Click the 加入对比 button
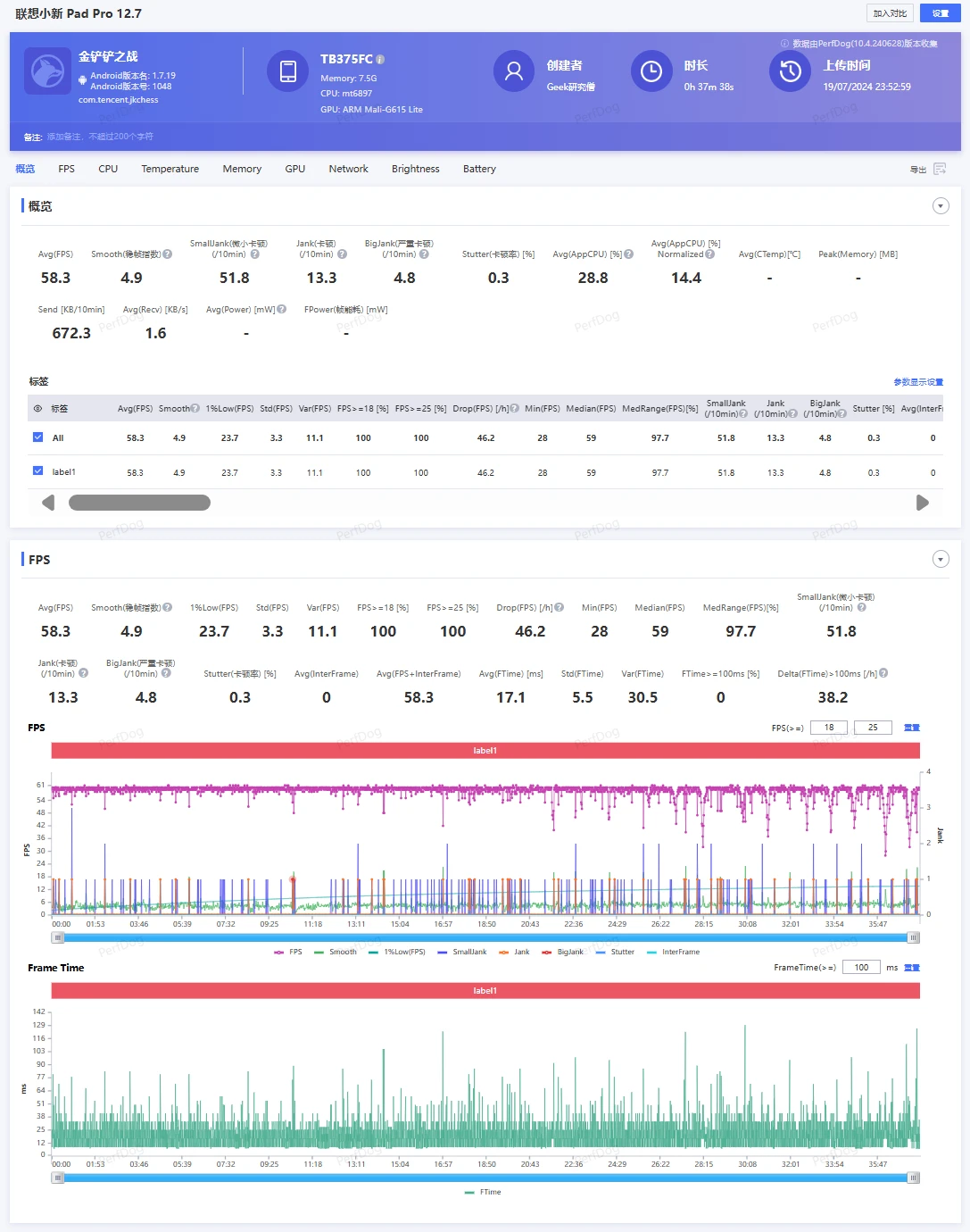Viewport: 970px width, 1232px height. [890, 13]
